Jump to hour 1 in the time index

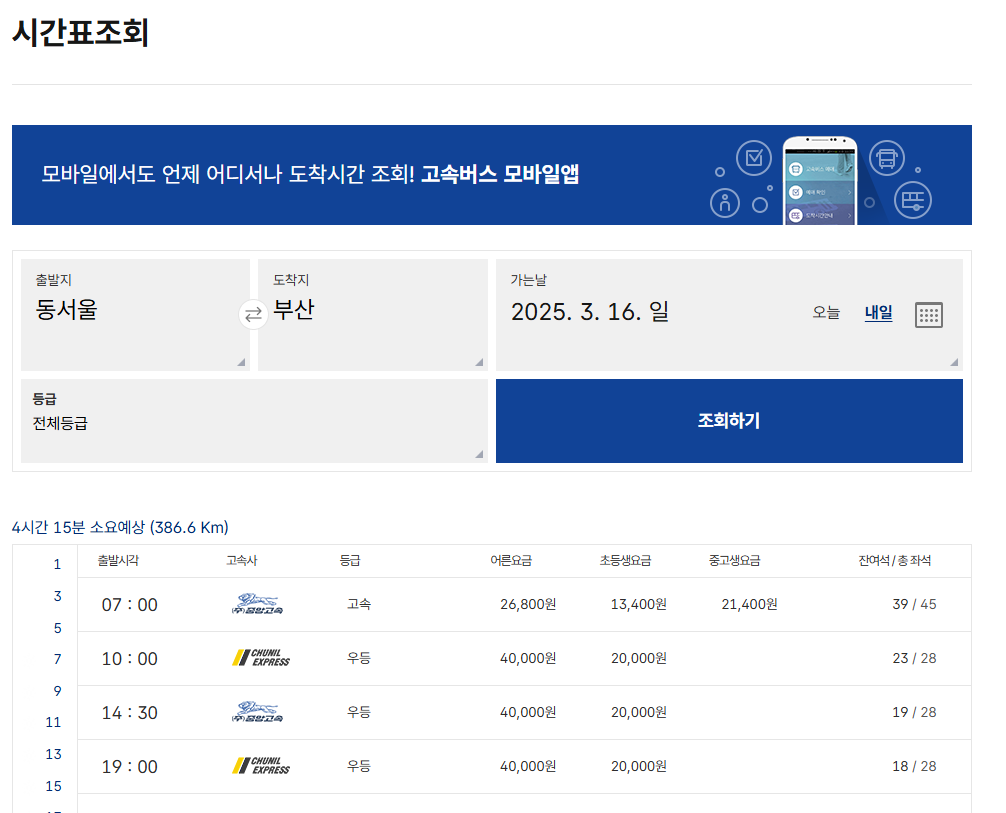[57, 564]
